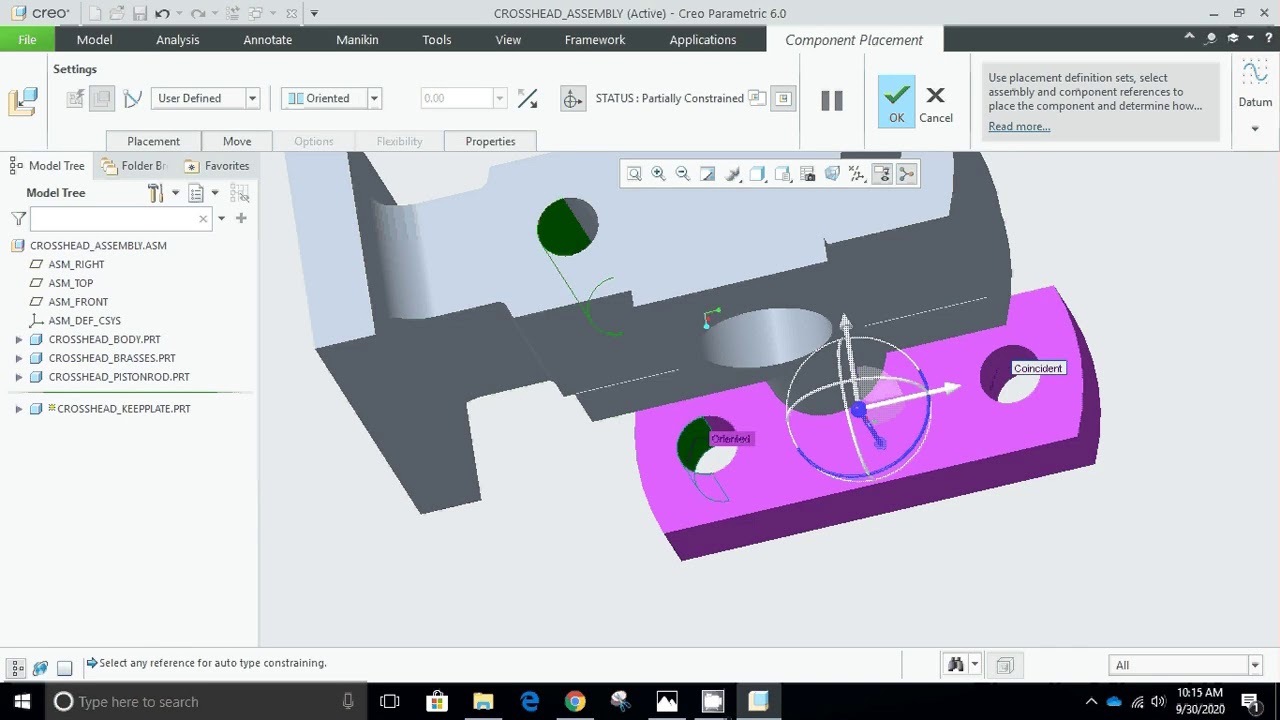Screen dimensions: 1280x720
Task: Click the Model Tree filter funnel icon
Action: coord(18,218)
